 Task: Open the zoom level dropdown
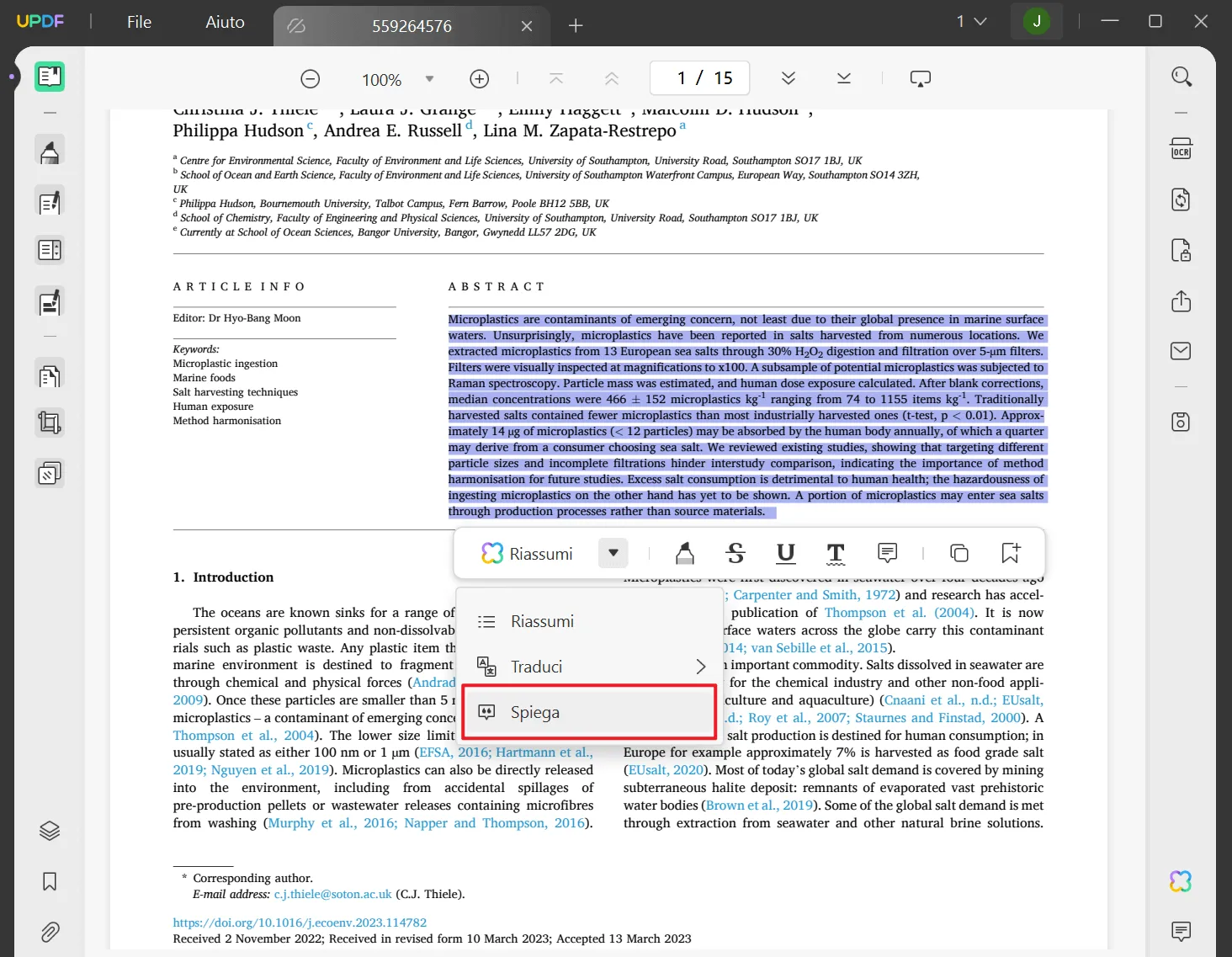[x=429, y=79]
